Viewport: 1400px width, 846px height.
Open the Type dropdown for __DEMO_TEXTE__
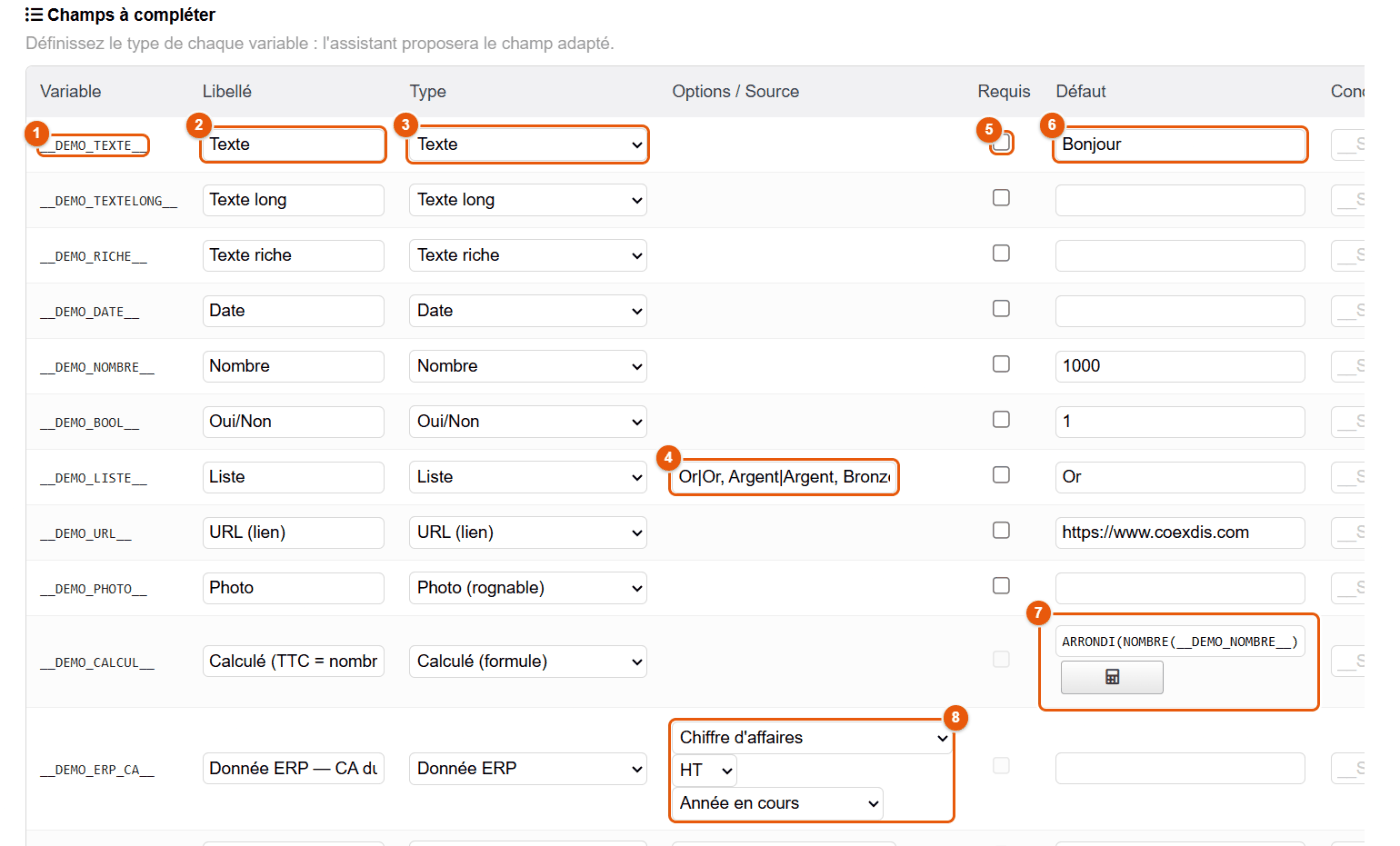pos(528,145)
